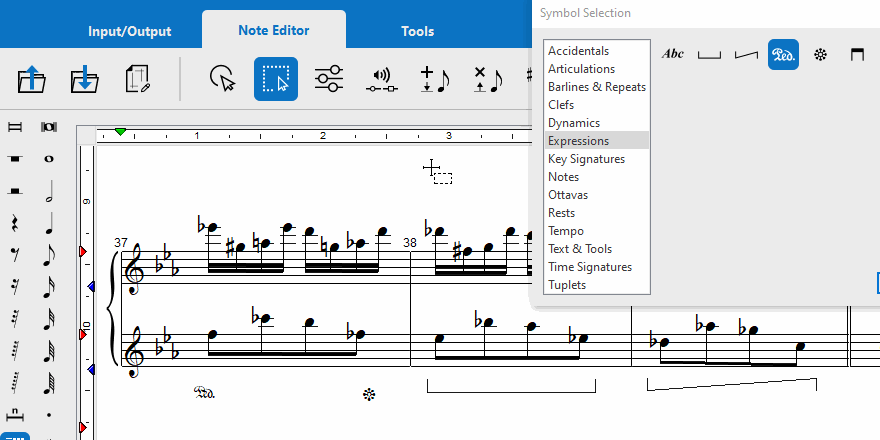Toggle the rectangle area selection tool

coord(275,80)
